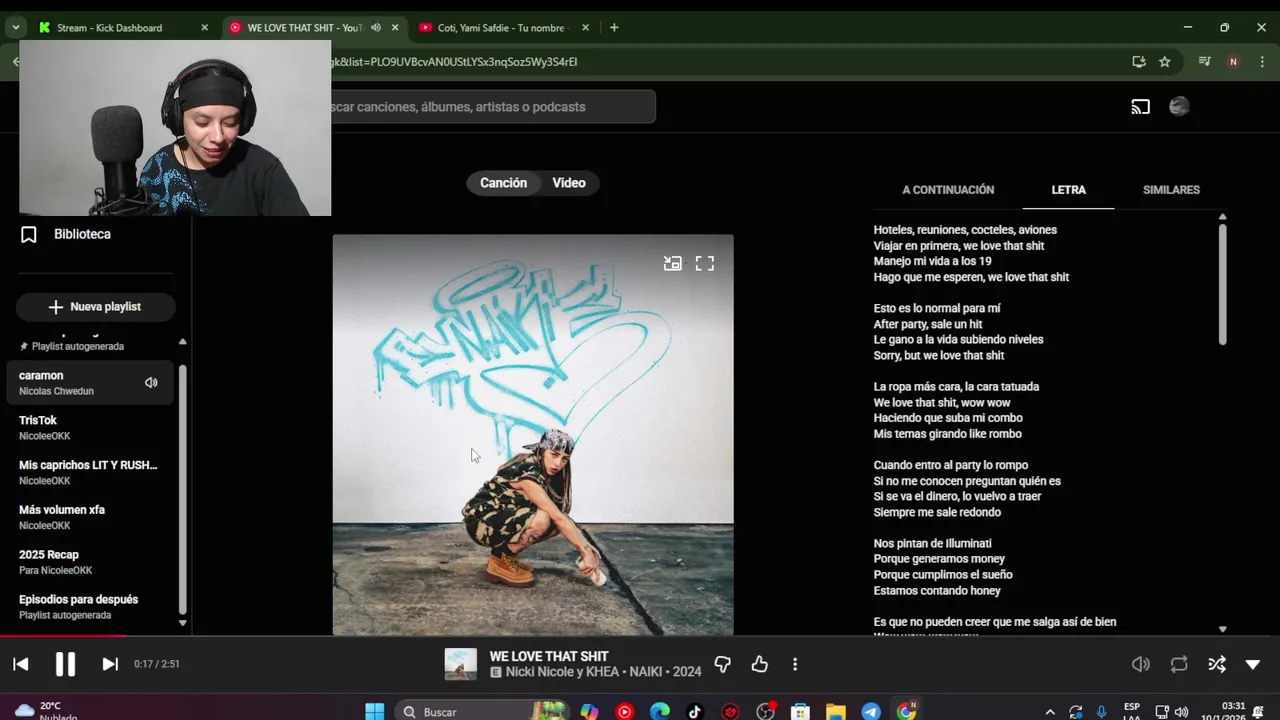The width and height of the screenshot is (1280, 720).
Task: Bookmark this page with the star
Action: coord(1165,62)
